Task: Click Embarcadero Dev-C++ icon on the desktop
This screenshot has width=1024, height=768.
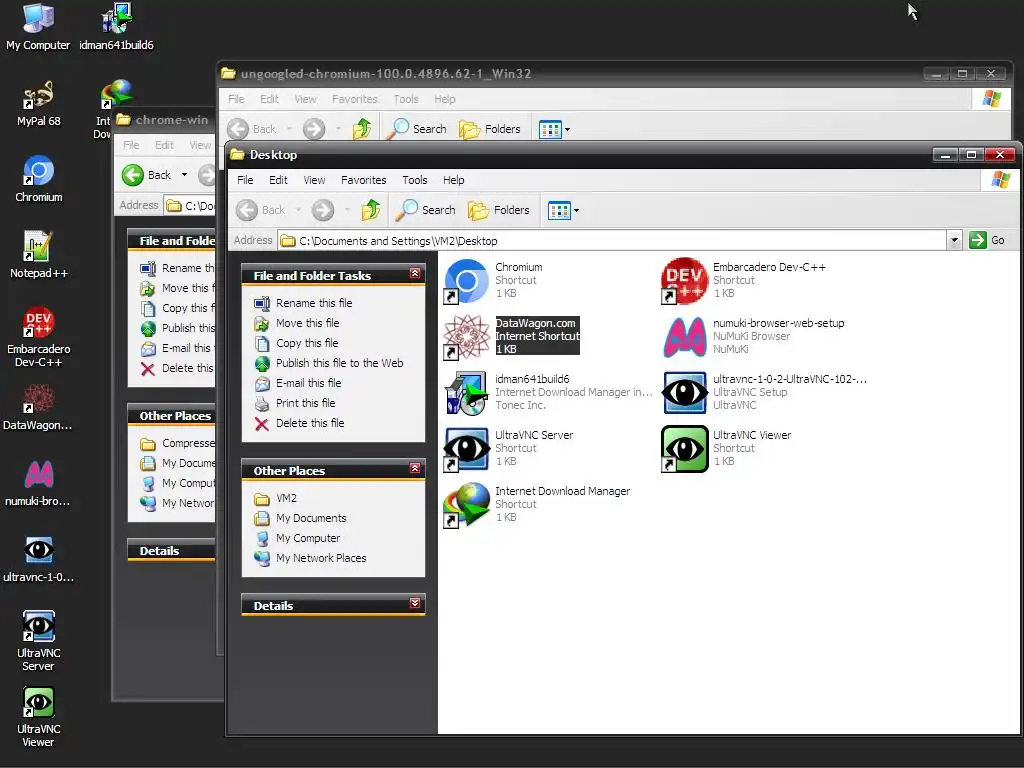Action: [39, 336]
